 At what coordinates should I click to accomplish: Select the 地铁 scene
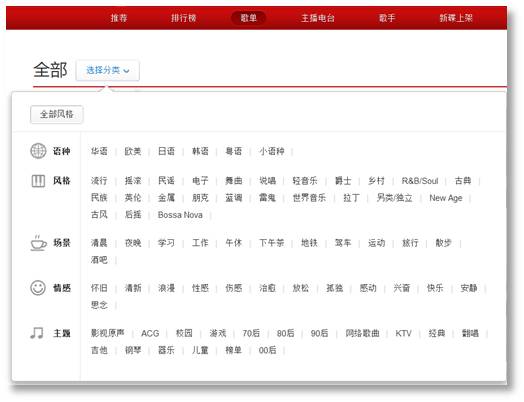(x=309, y=243)
